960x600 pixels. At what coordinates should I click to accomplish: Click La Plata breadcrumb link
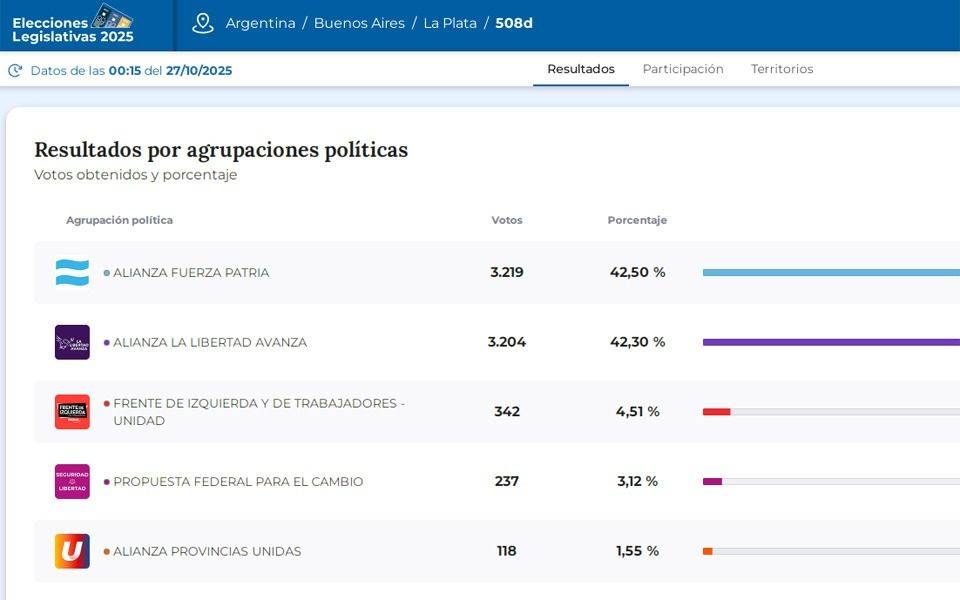450,23
